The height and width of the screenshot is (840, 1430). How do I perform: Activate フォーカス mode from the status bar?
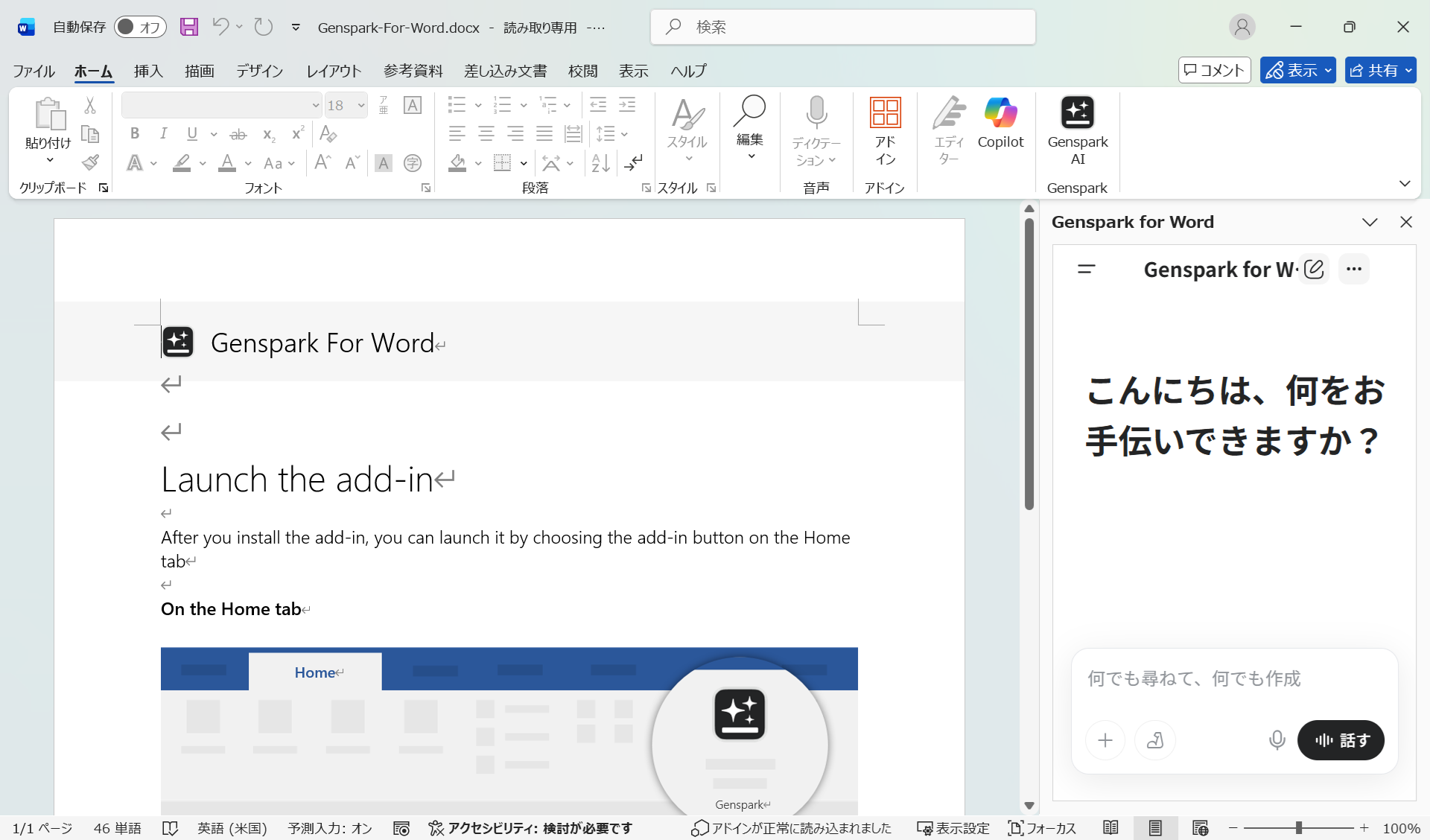pos(1042,827)
